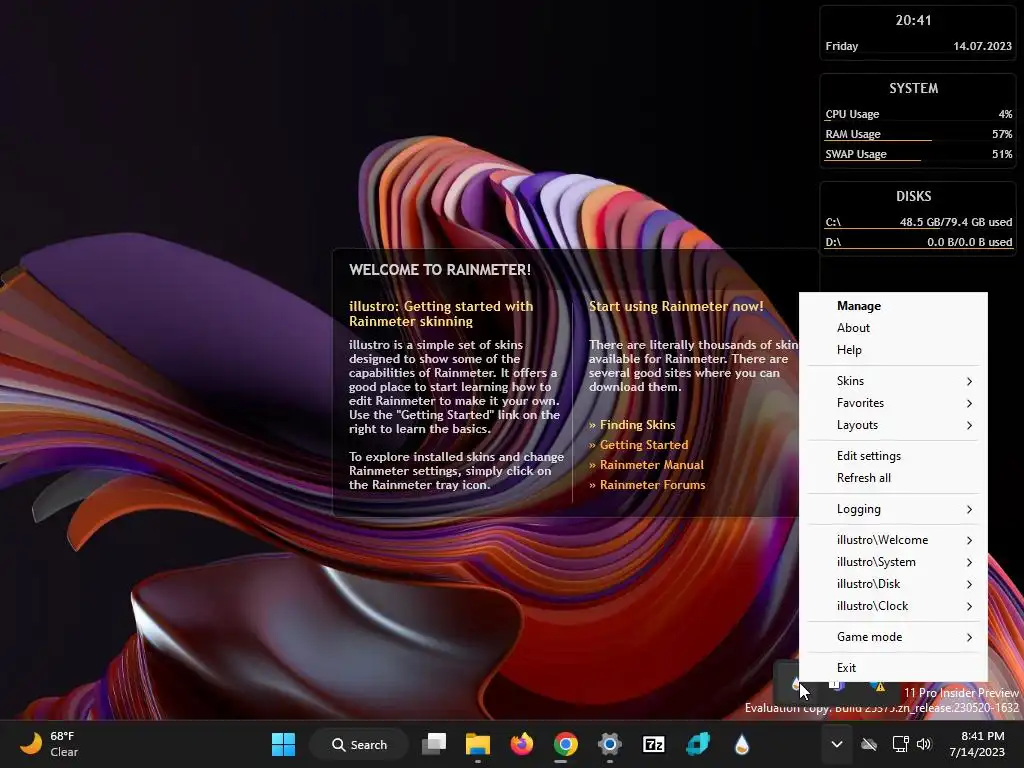Open Task View on the taskbar
This screenshot has height=768, width=1024.
pyautogui.click(x=434, y=744)
